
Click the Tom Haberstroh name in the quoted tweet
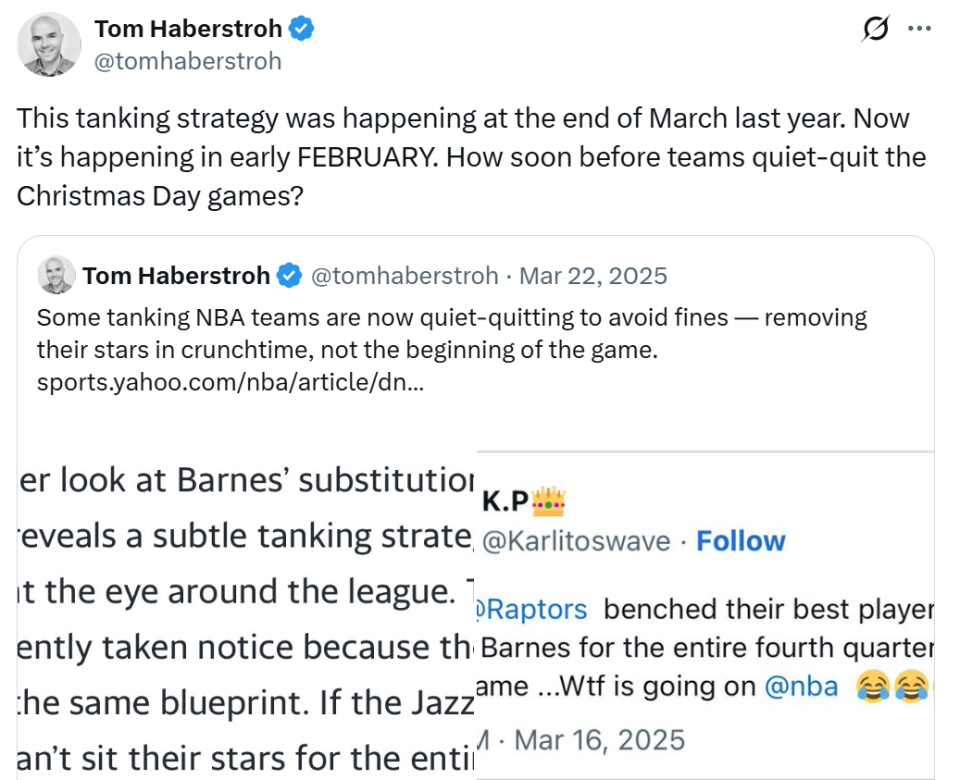click(176, 275)
